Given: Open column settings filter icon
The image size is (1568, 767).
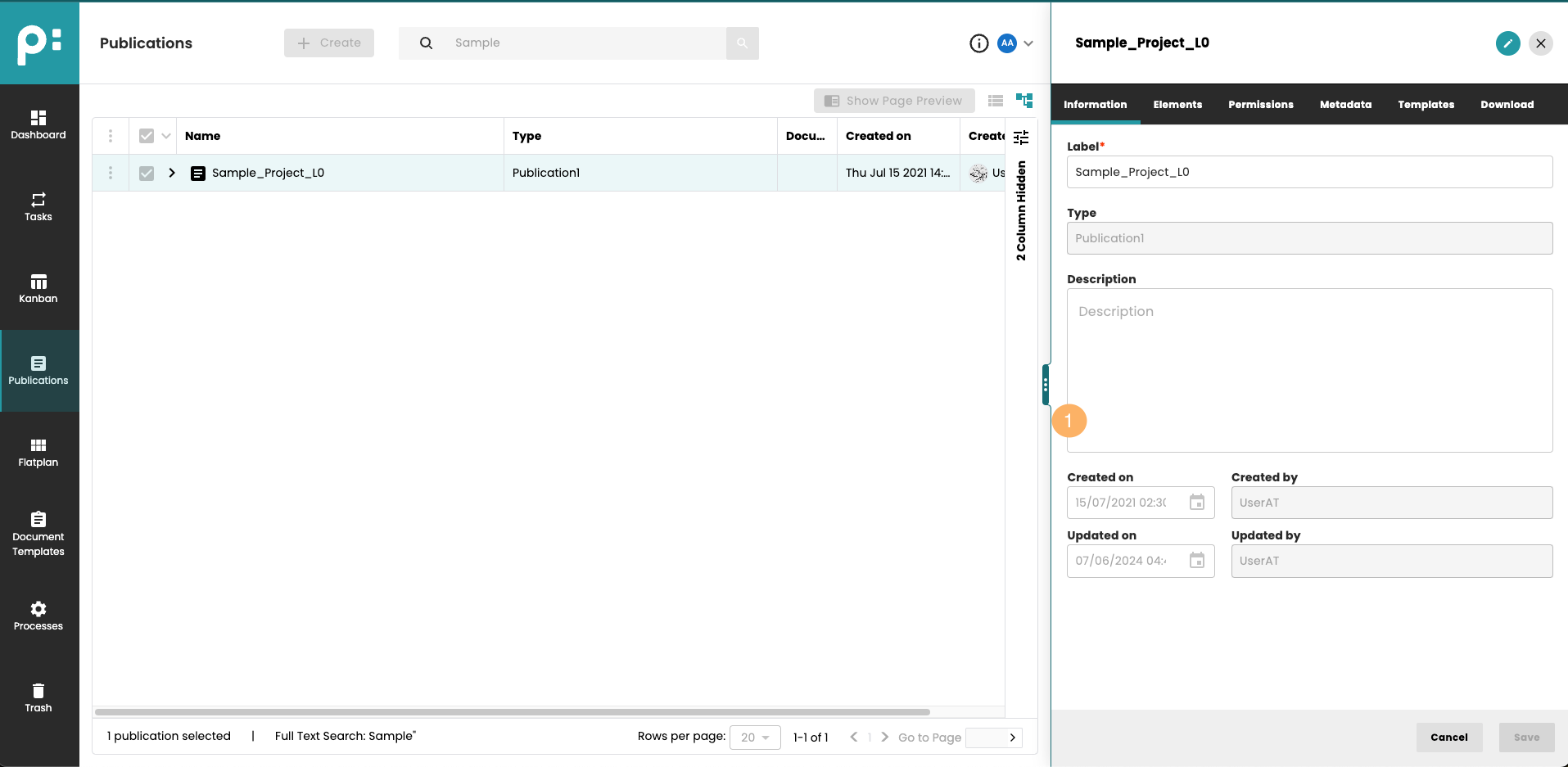Looking at the screenshot, I should point(1021,137).
